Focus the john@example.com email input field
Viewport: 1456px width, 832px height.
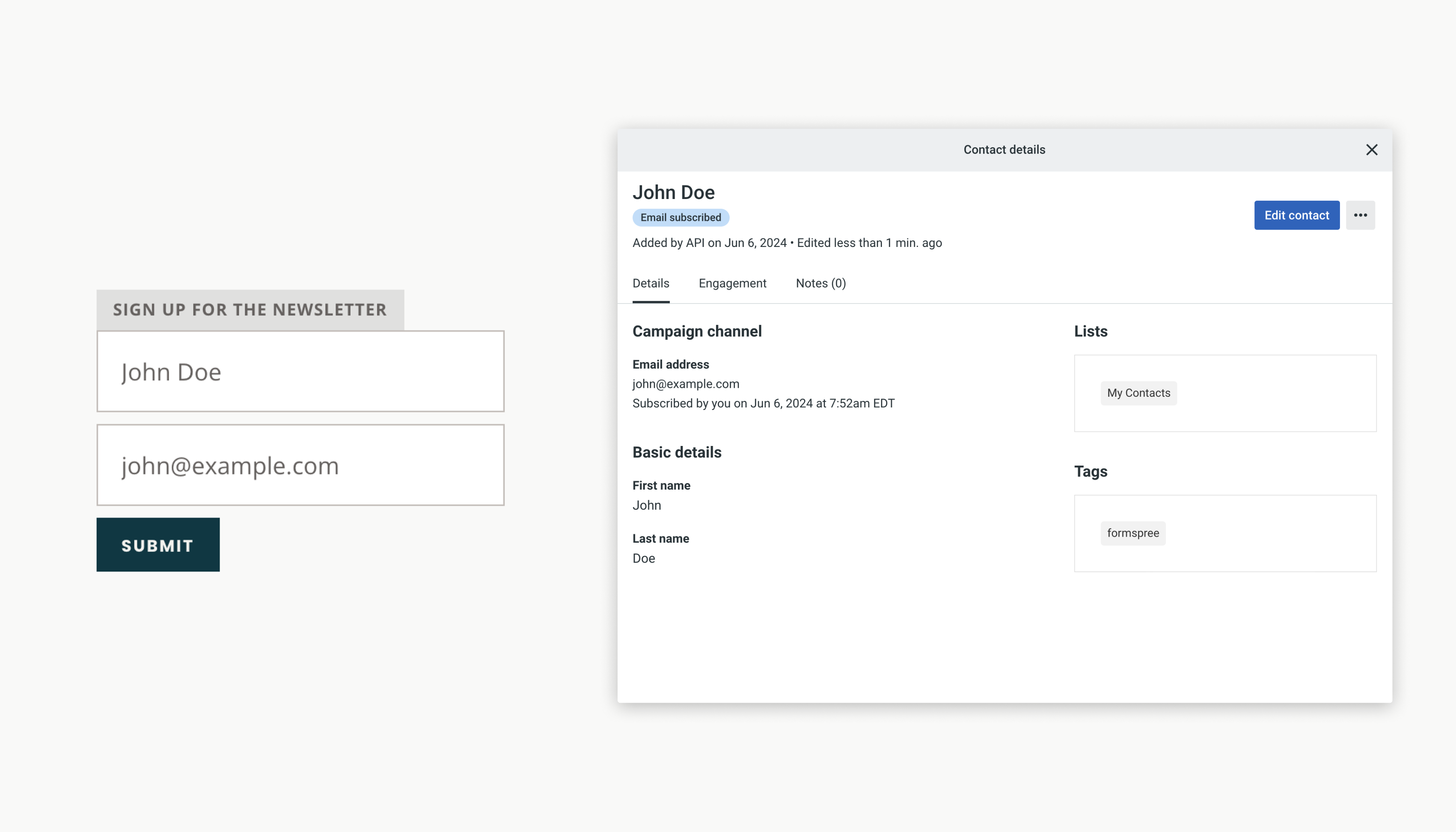[x=300, y=465]
